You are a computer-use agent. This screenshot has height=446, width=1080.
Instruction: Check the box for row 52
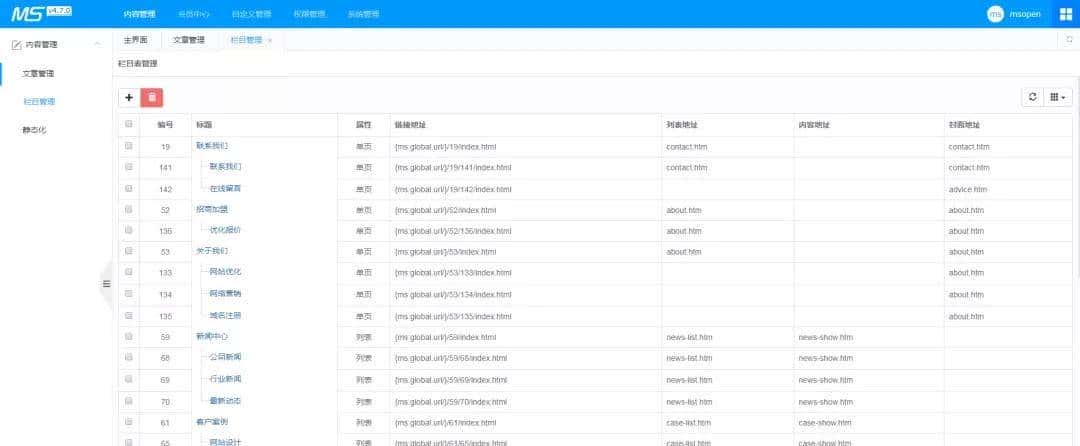128,209
